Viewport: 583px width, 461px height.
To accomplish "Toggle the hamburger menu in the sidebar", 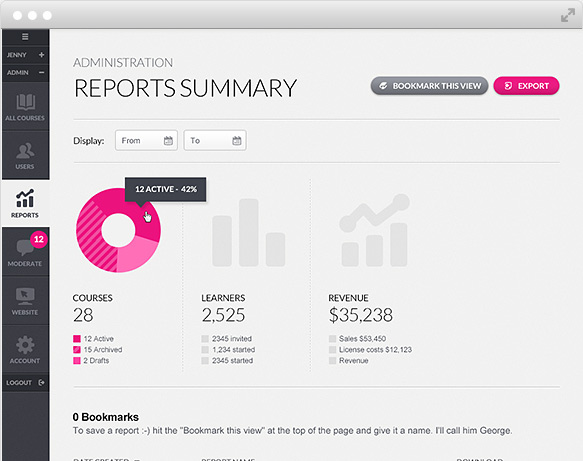I will click(25, 36).
